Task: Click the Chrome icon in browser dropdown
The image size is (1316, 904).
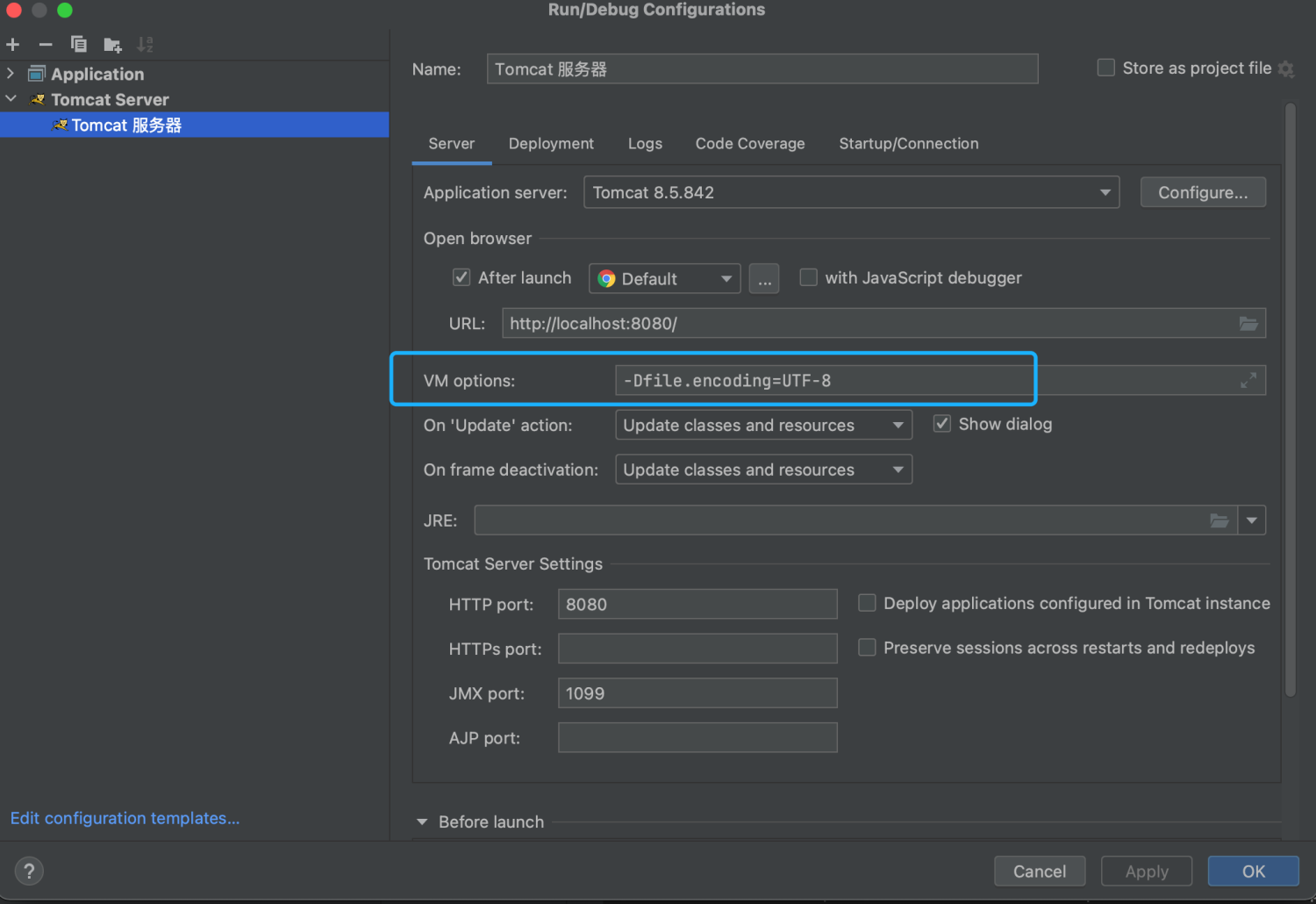Action: point(606,279)
